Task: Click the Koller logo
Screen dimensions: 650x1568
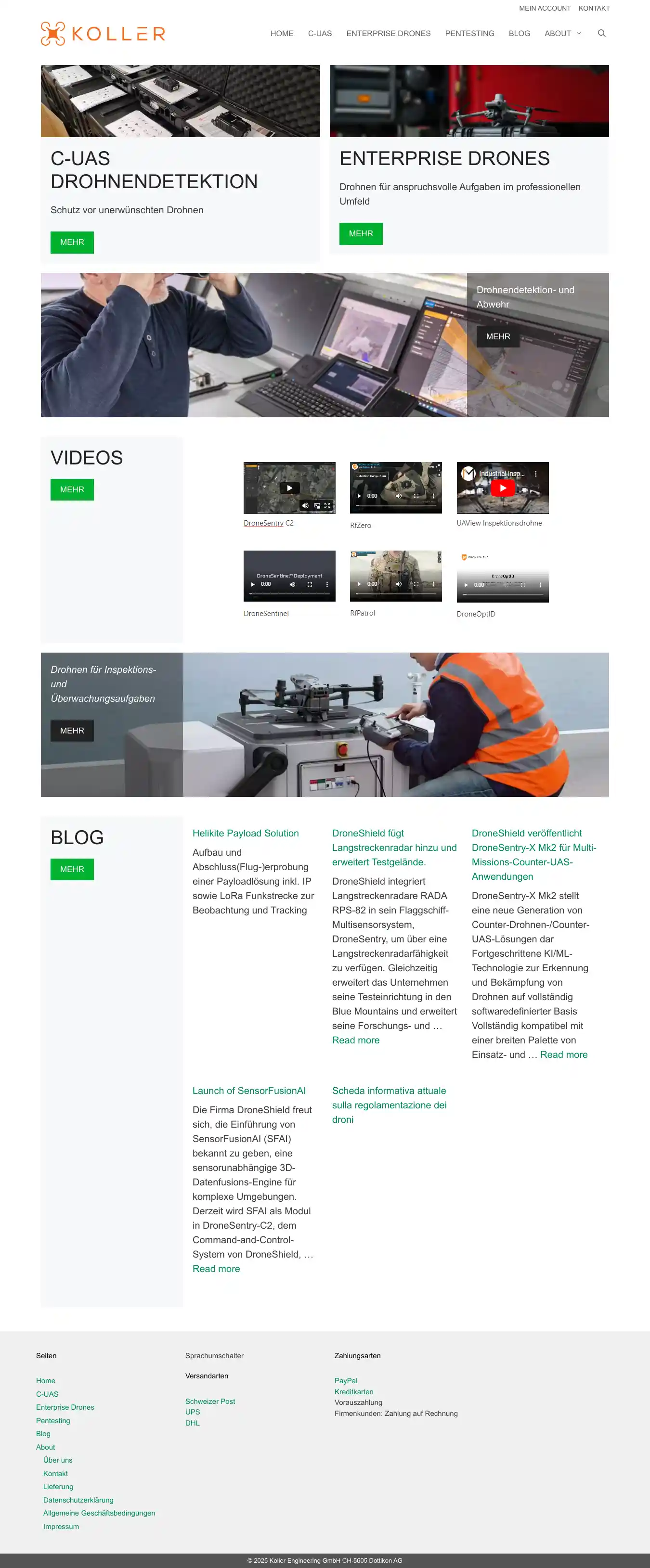Action: click(103, 34)
